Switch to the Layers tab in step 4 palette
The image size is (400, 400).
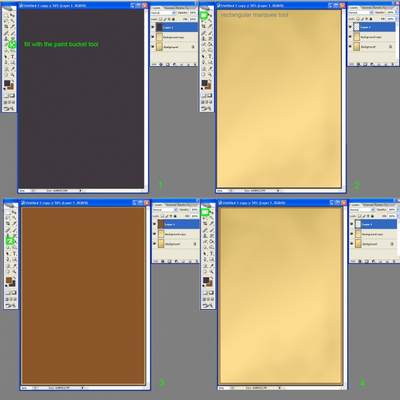tap(355, 205)
